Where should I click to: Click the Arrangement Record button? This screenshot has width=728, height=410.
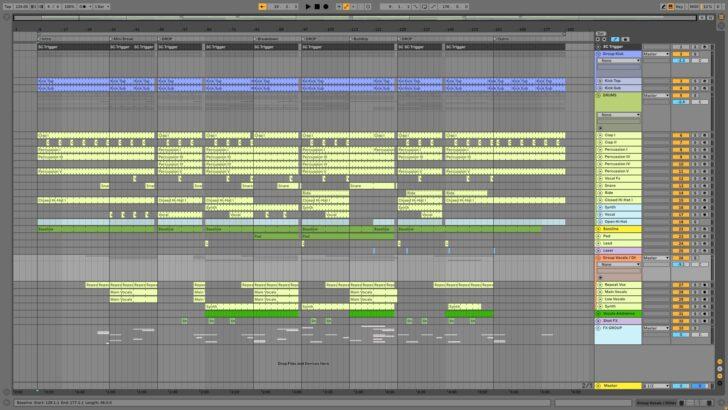(x=325, y=6)
